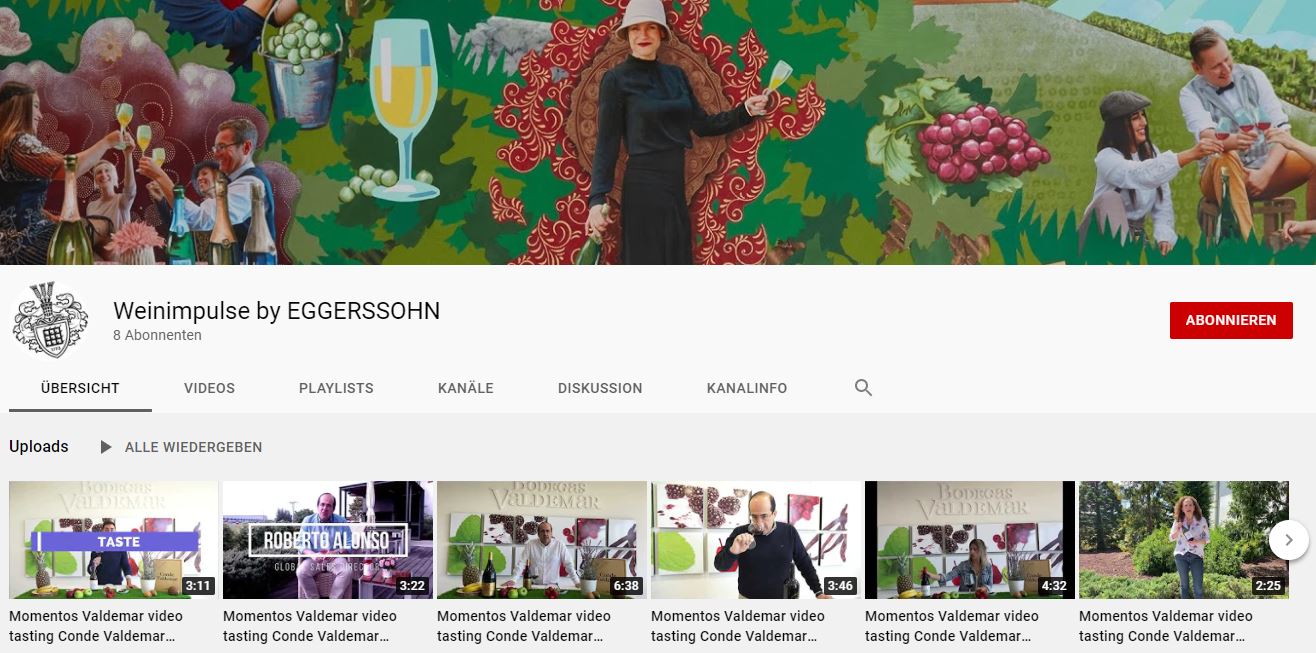The height and width of the screenshot is (653, 1316).
Task: Go to the Diskussion tab
Action: (600, 388)
